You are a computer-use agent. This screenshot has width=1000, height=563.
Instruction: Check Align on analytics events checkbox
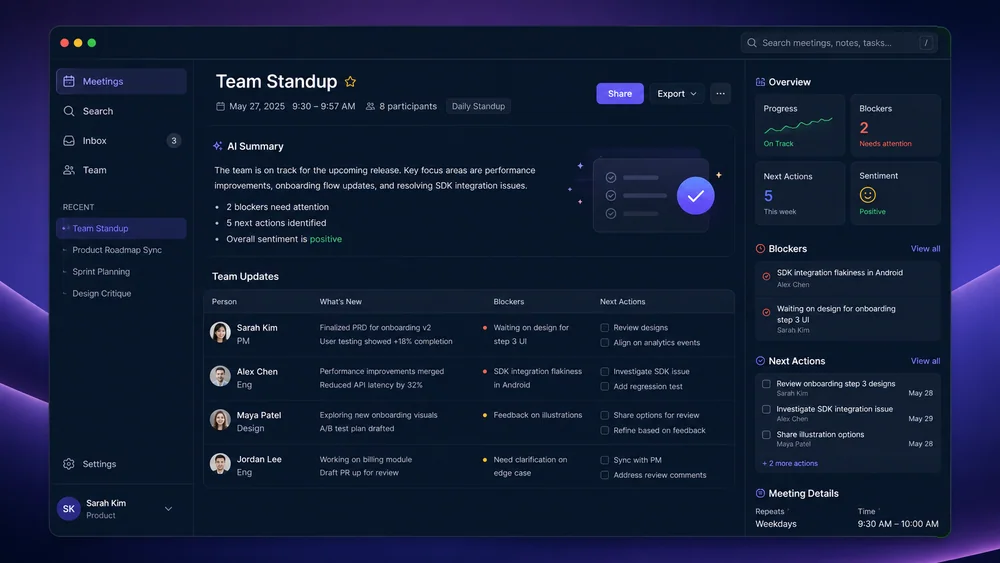605,343
